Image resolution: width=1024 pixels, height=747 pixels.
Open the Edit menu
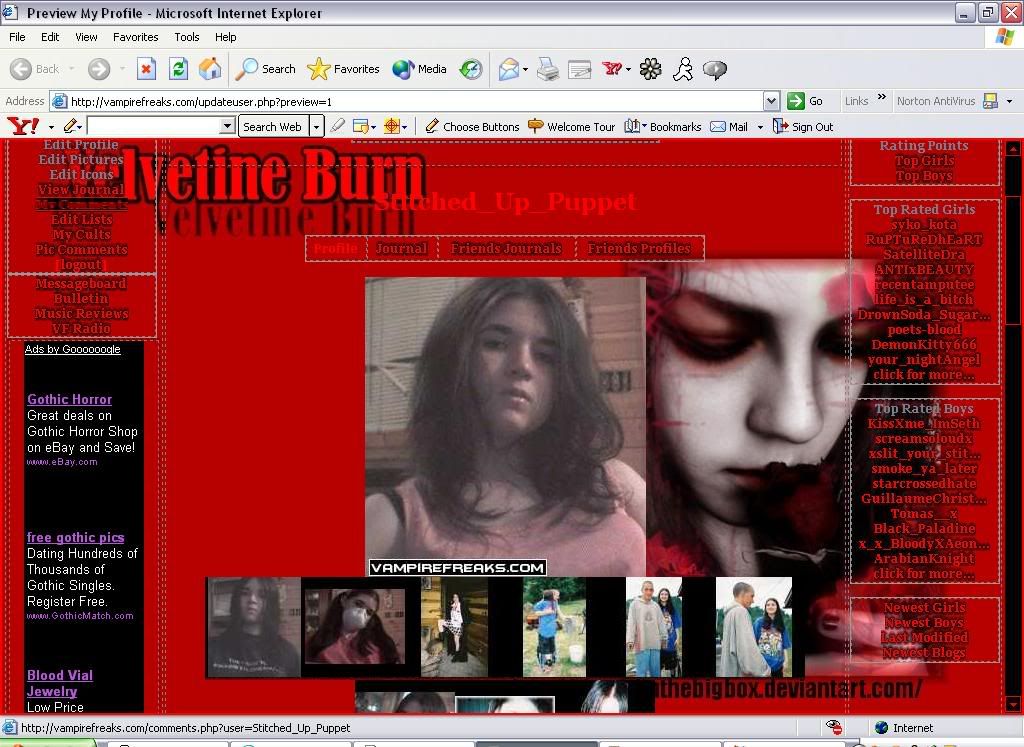point(50,37)
